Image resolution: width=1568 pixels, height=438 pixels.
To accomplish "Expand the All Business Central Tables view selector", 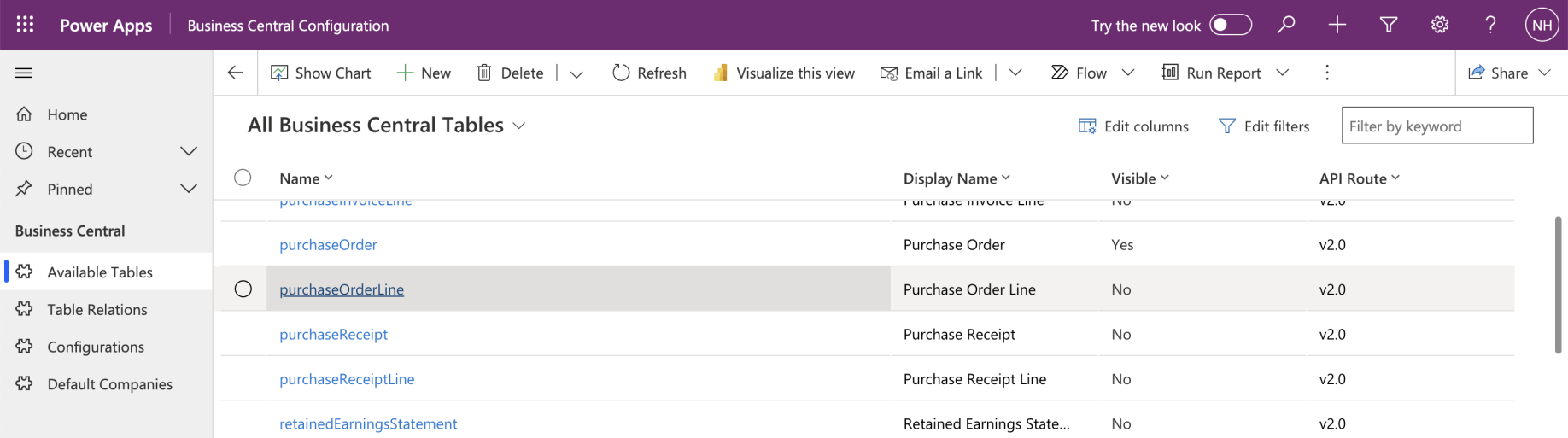I will coord(518,126).
